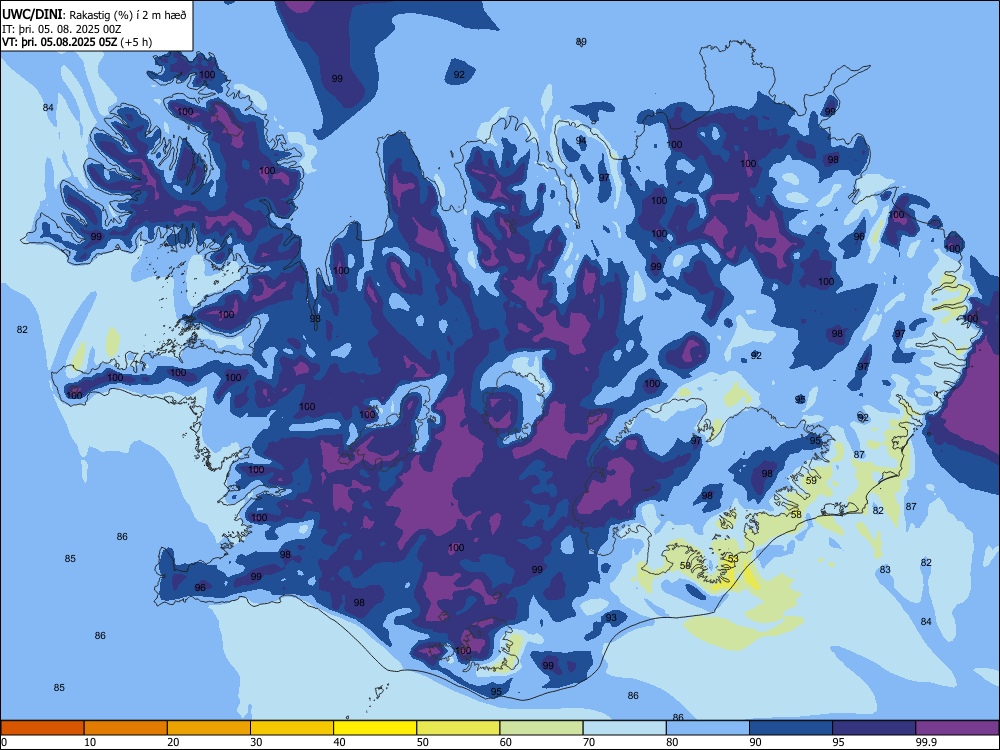Choose the very light blue 70–80 swatch

(x=624, y=728)
